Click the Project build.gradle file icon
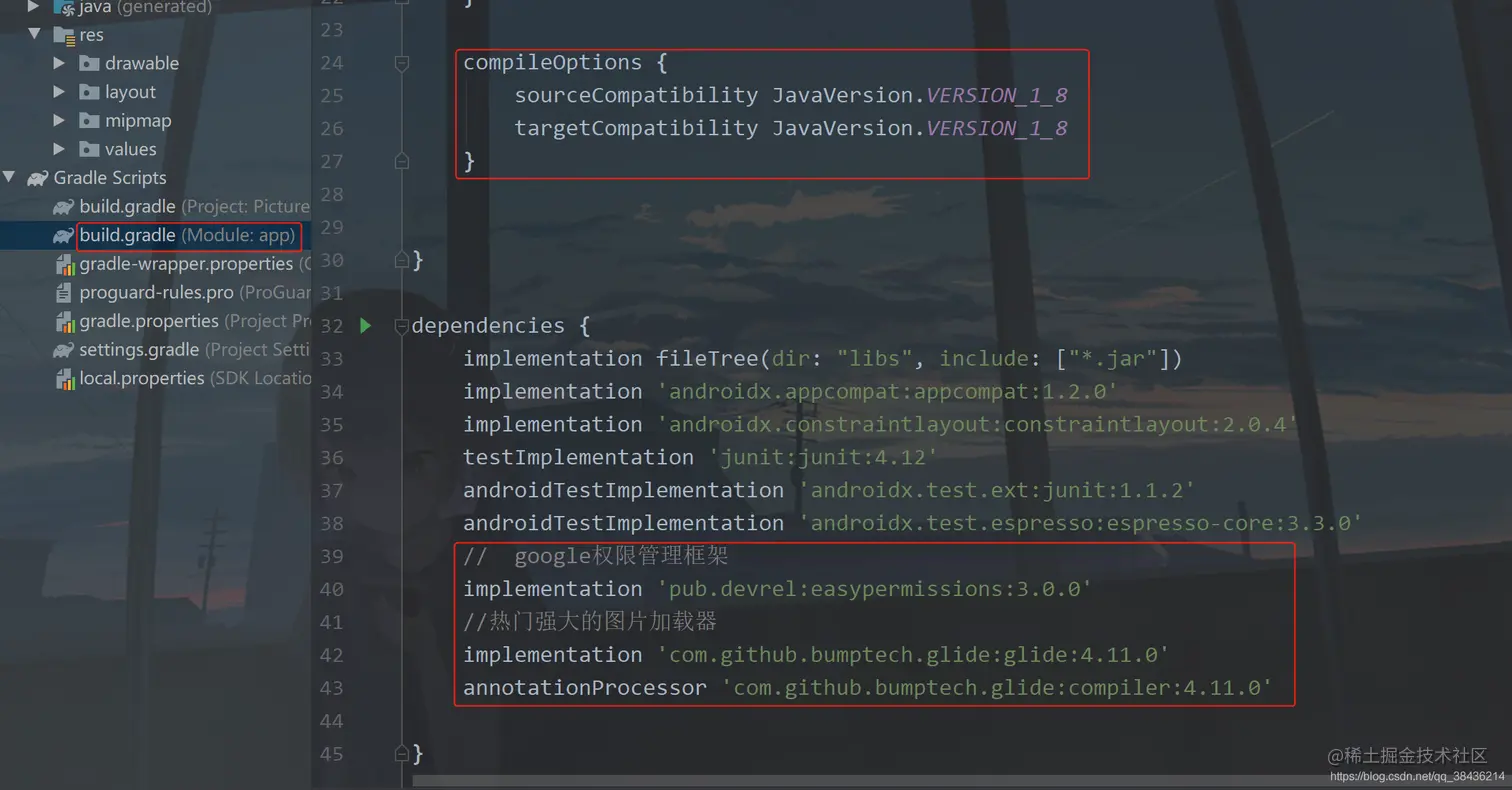This screenshot has width=1512, height=790. click(x=64, y=207)
